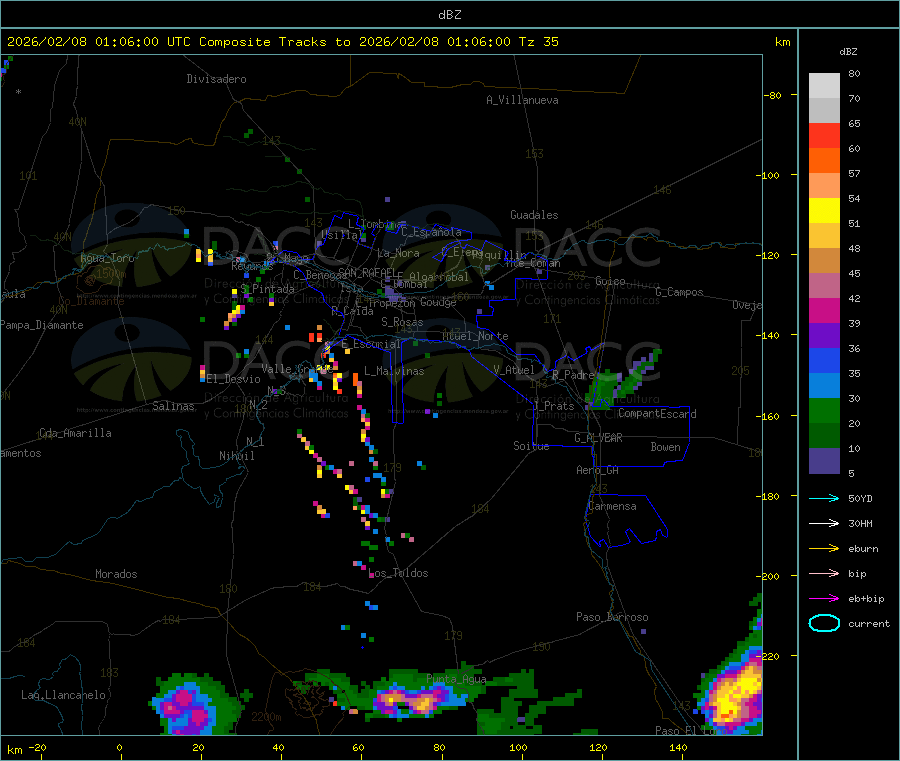Pick the light gray top swatch below 80

point(824,86)
